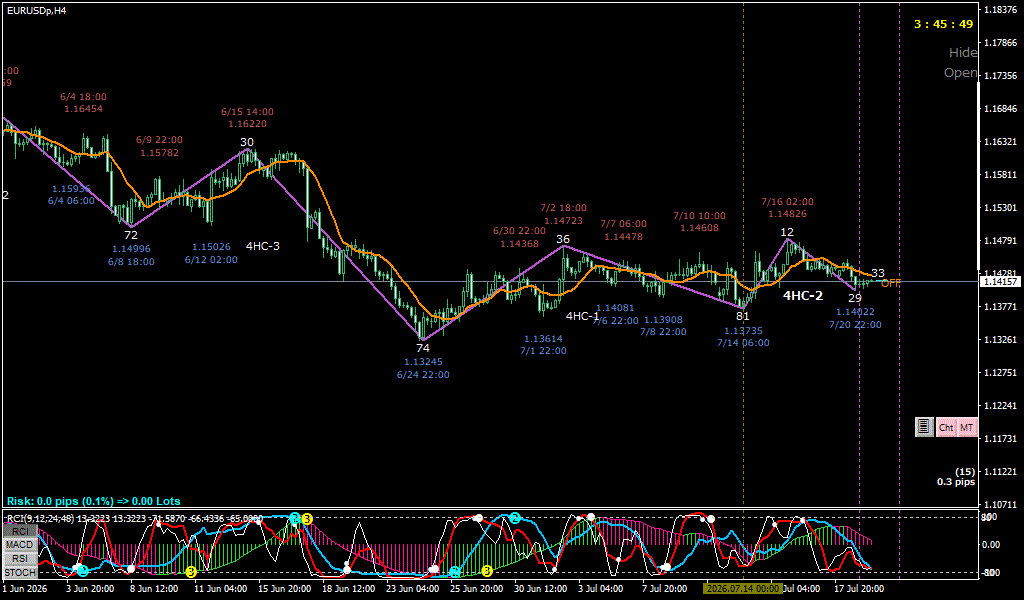Select the 1.13245 low price label

(x=423, y=362)
